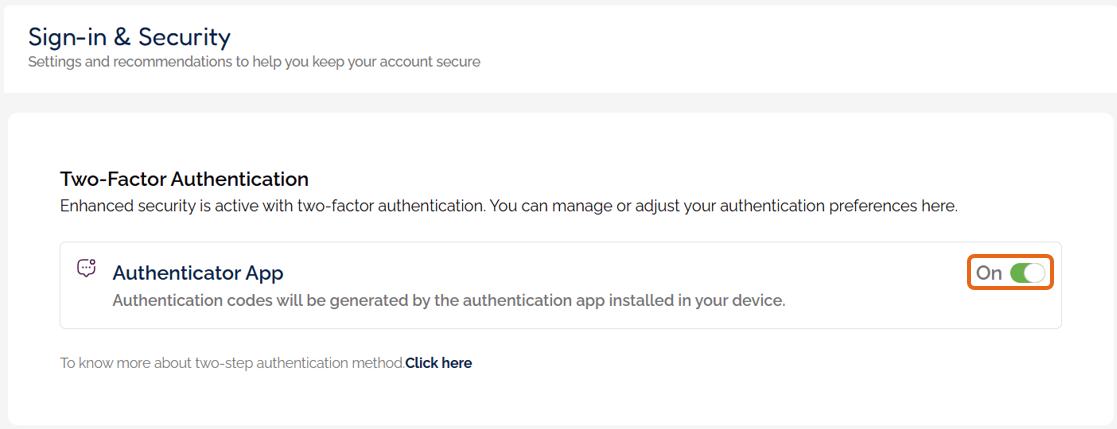1117x429 pixels.
Task: Click empty space in the Authenticator App row
Action: point(620,272)
